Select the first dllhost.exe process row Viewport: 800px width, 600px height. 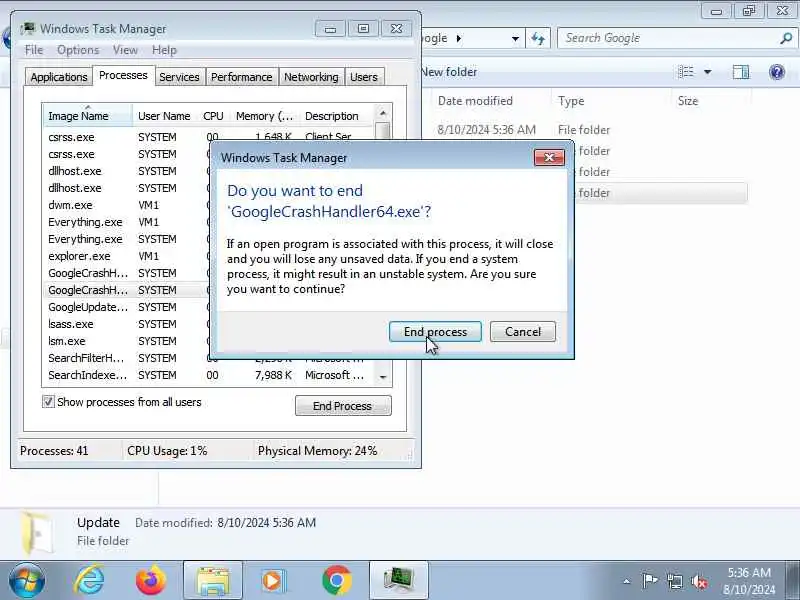[128, 171]
